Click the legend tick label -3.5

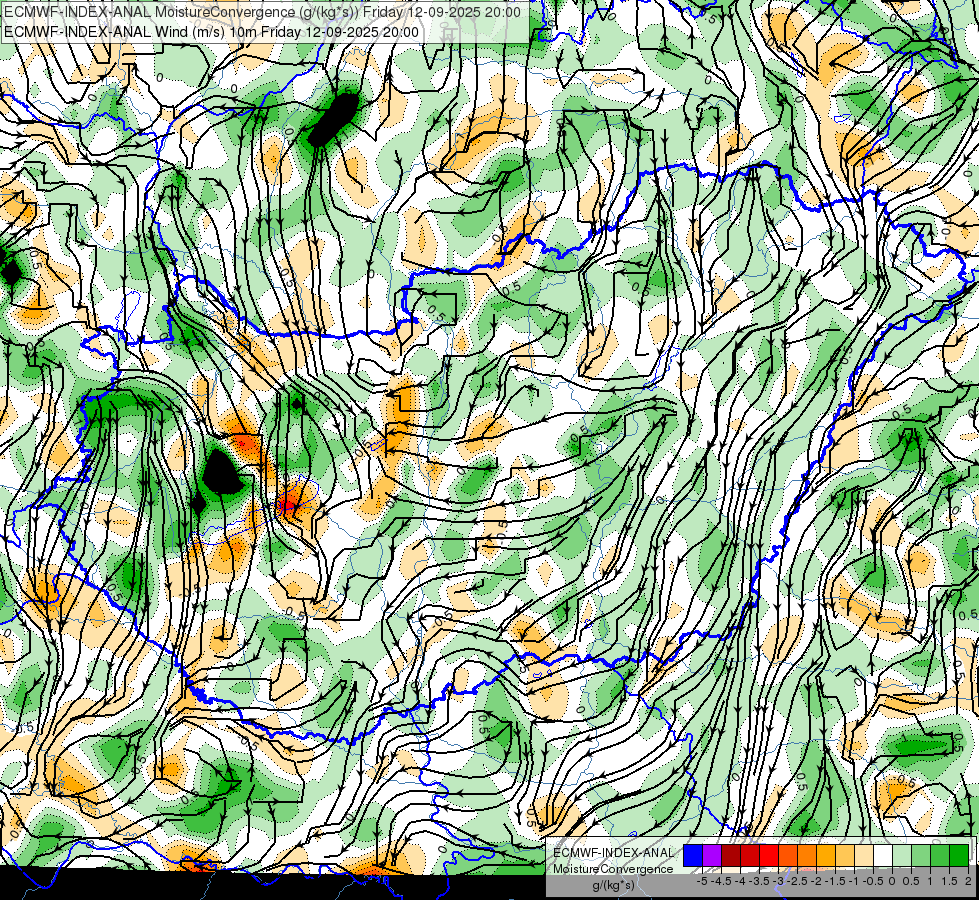(x=759, y=881)
